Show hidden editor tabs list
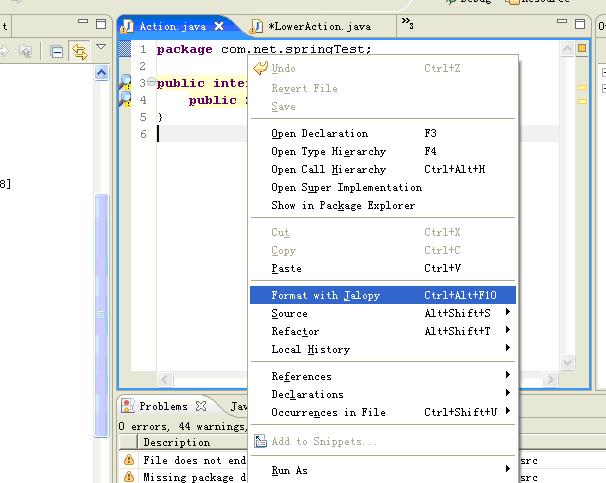 [x=407, y=23]
